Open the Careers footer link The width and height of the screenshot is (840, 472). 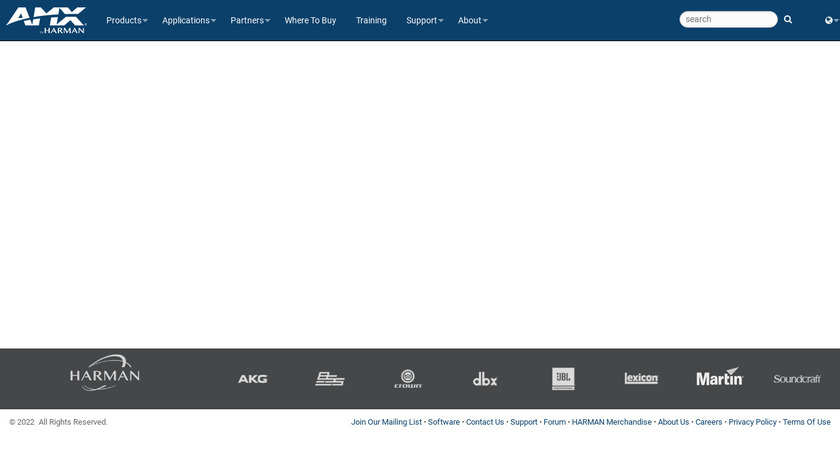[709, 422]
